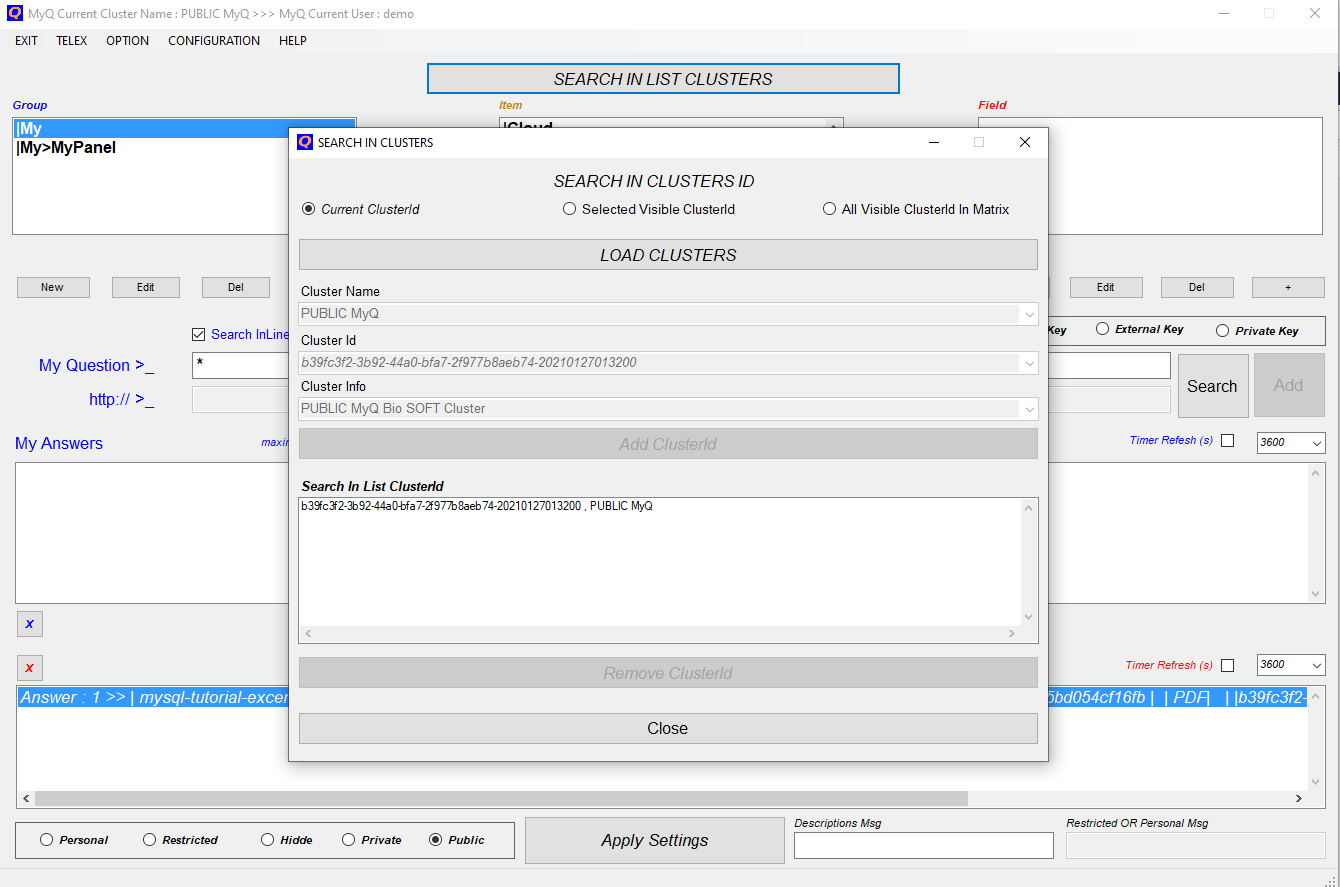This screenshot has height=887, width=1340.
Task: Click the Restricted OR Personal Msg field
Action: point(1196,846)
